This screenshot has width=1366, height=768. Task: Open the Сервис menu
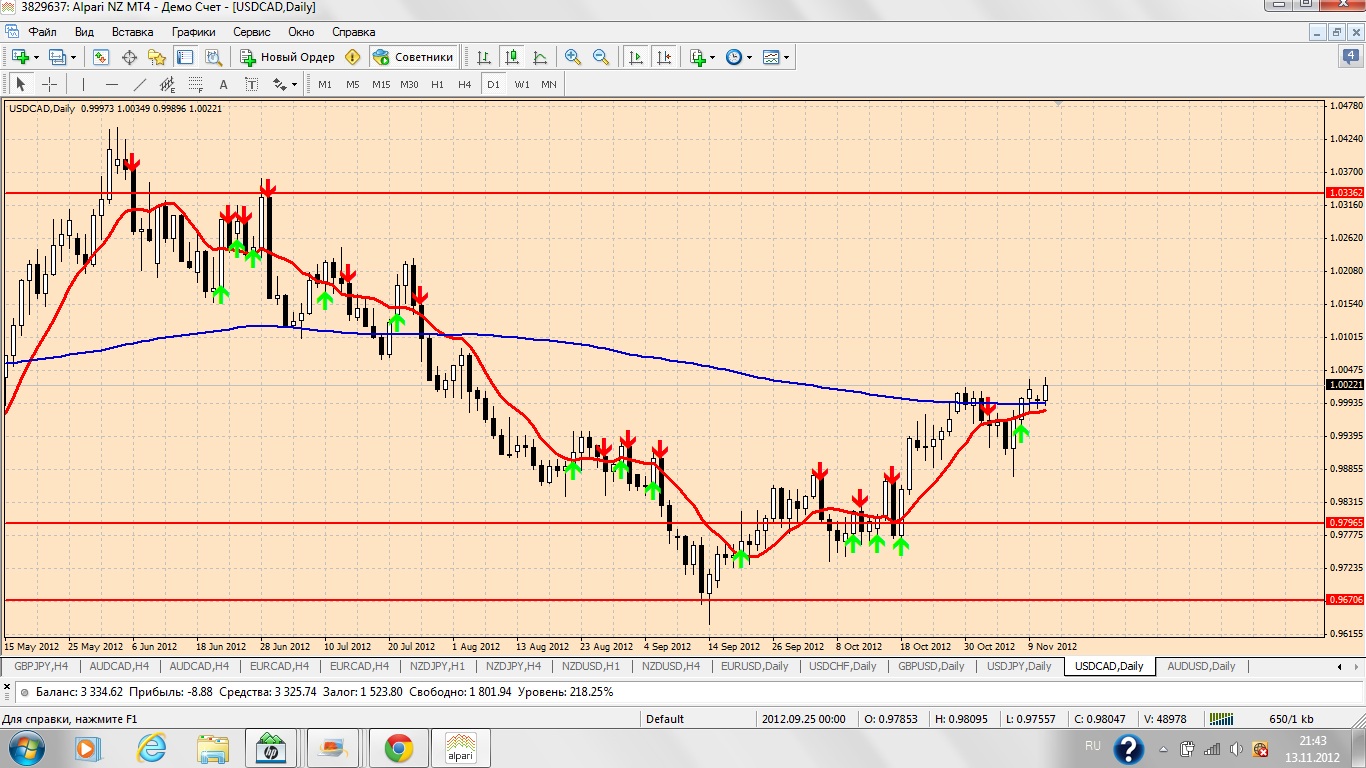252,32
